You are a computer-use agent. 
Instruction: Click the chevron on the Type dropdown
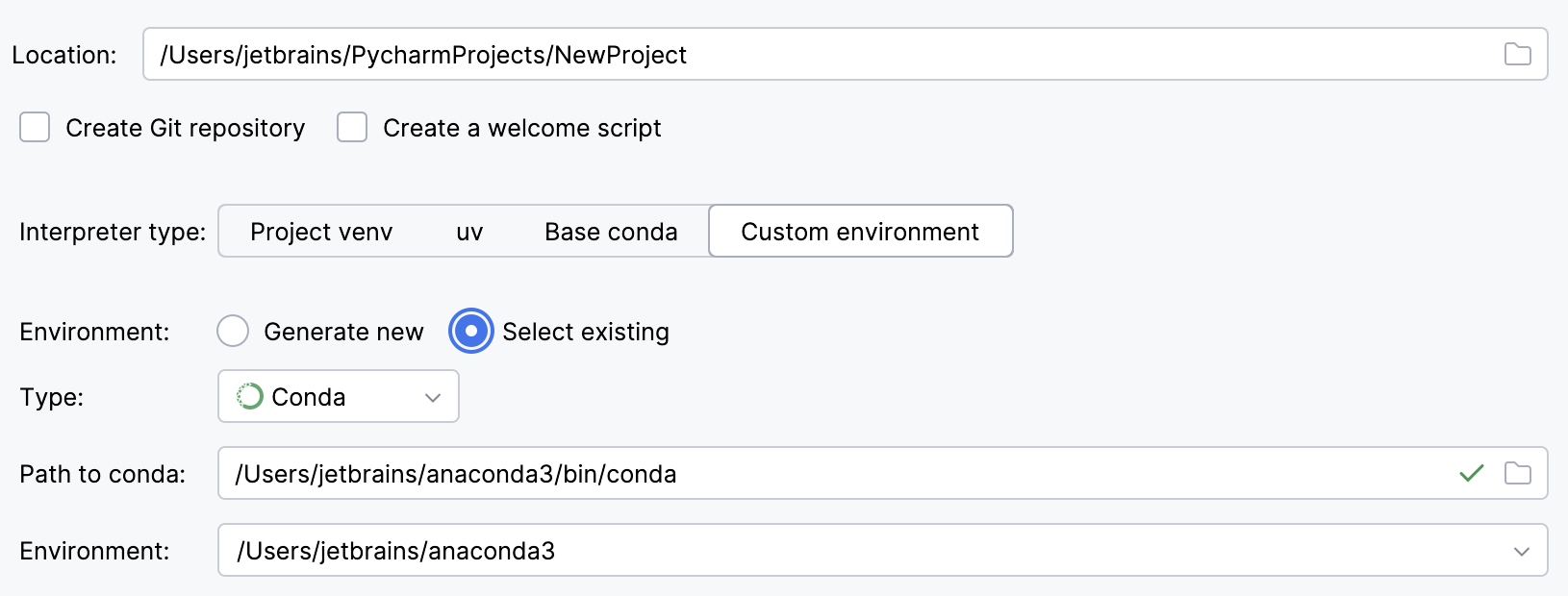[432, 396]
